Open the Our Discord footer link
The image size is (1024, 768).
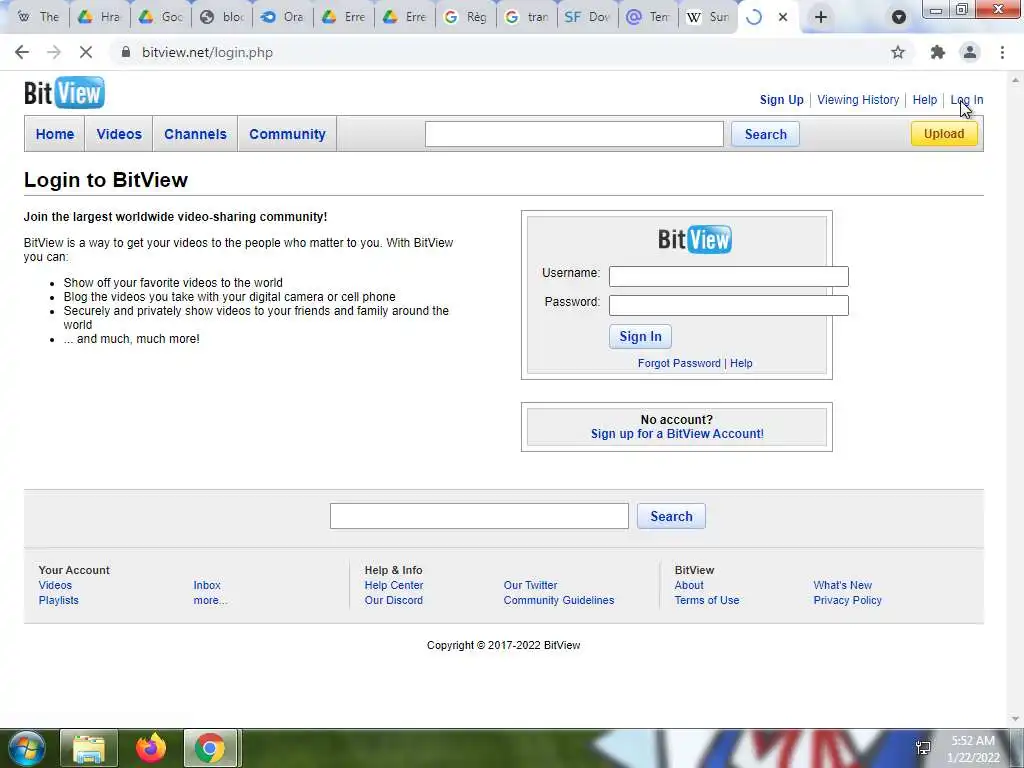[394, 600]
